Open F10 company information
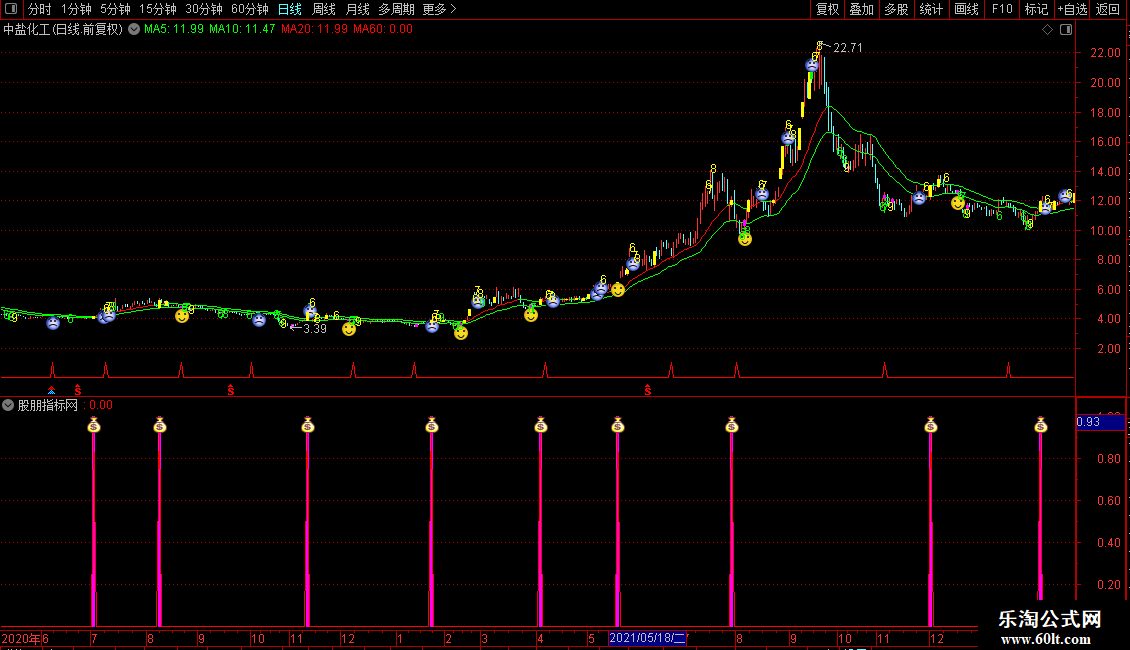Screen dimensions: 1130x650 click(1002, 9)
